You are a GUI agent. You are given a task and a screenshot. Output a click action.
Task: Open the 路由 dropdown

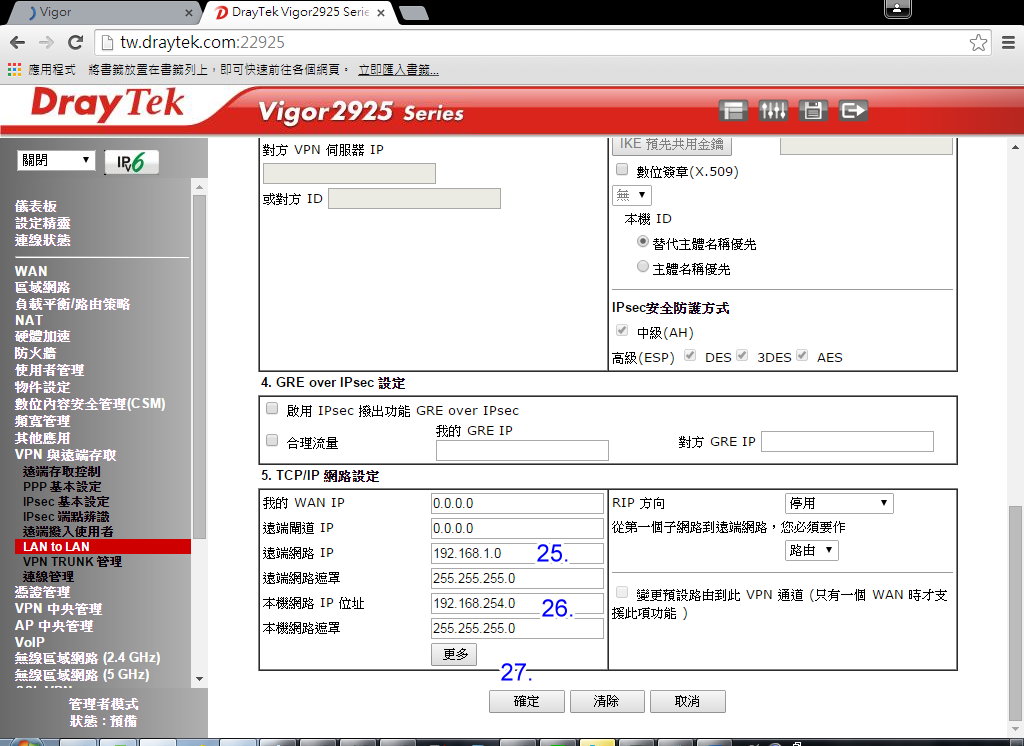click(811, 550)
